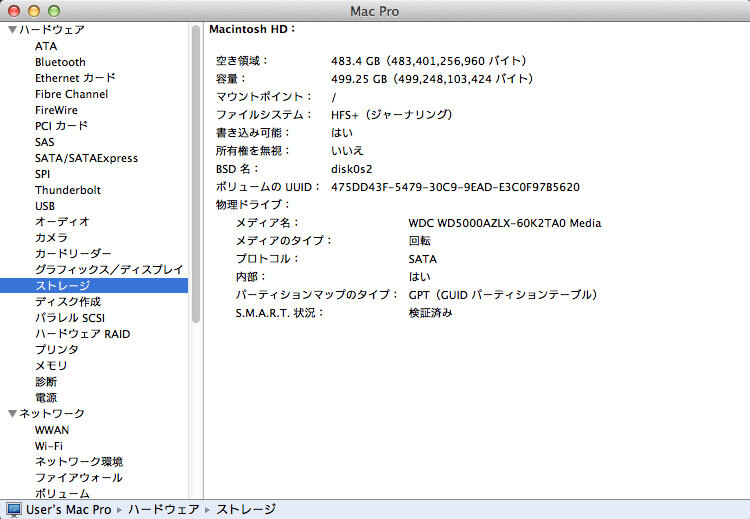Click the Mac Pro window title
This screenshot has width=750, height=519.
tap(375, 11)
